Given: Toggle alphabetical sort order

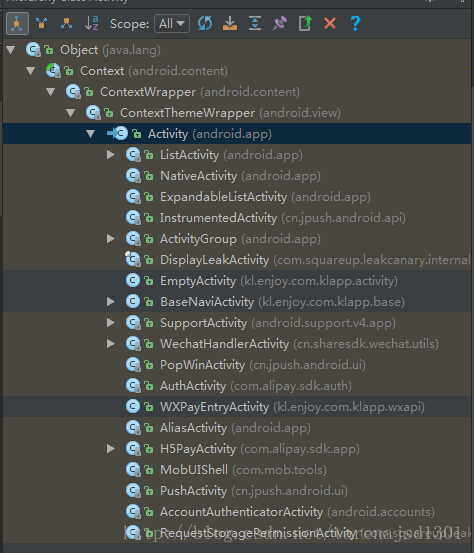Looking at the screenshot, I should [x=92, y=24].
